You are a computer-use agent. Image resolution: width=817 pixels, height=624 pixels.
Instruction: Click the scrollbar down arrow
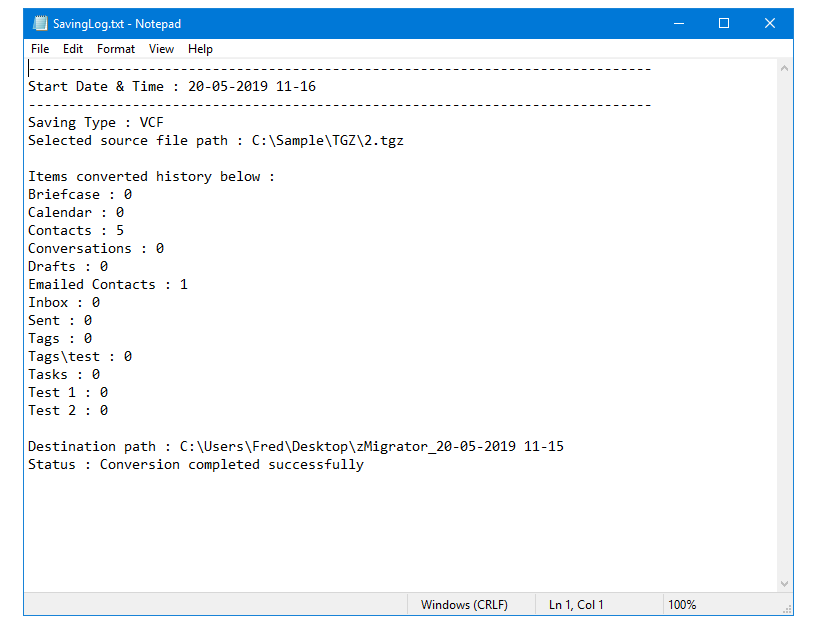tap(784, 583)
